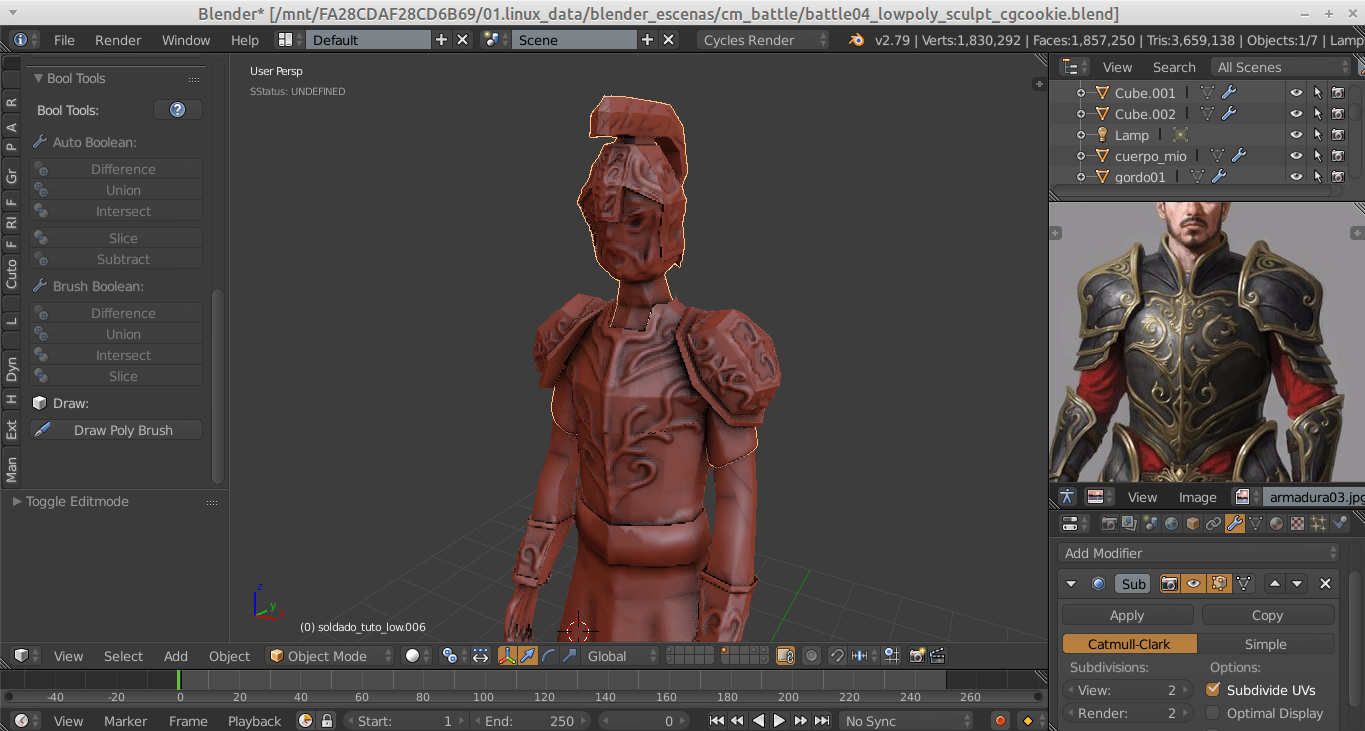1365x731 pixels.
Task: Click the record button in the timeline
Action: pyautogui.click(x=999, y=721)
